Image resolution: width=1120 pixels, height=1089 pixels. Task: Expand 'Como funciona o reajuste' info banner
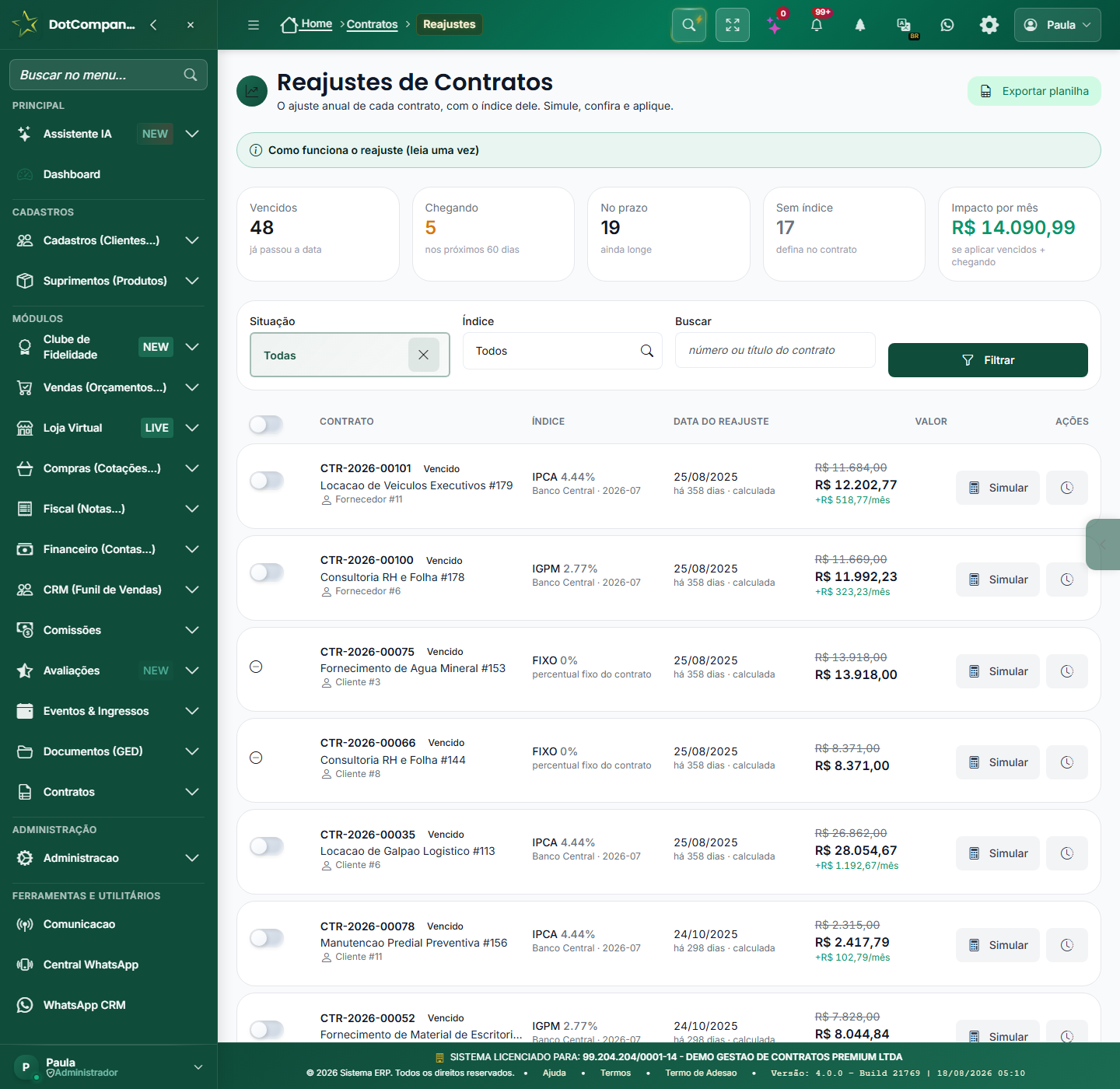[x=668, y=150]
